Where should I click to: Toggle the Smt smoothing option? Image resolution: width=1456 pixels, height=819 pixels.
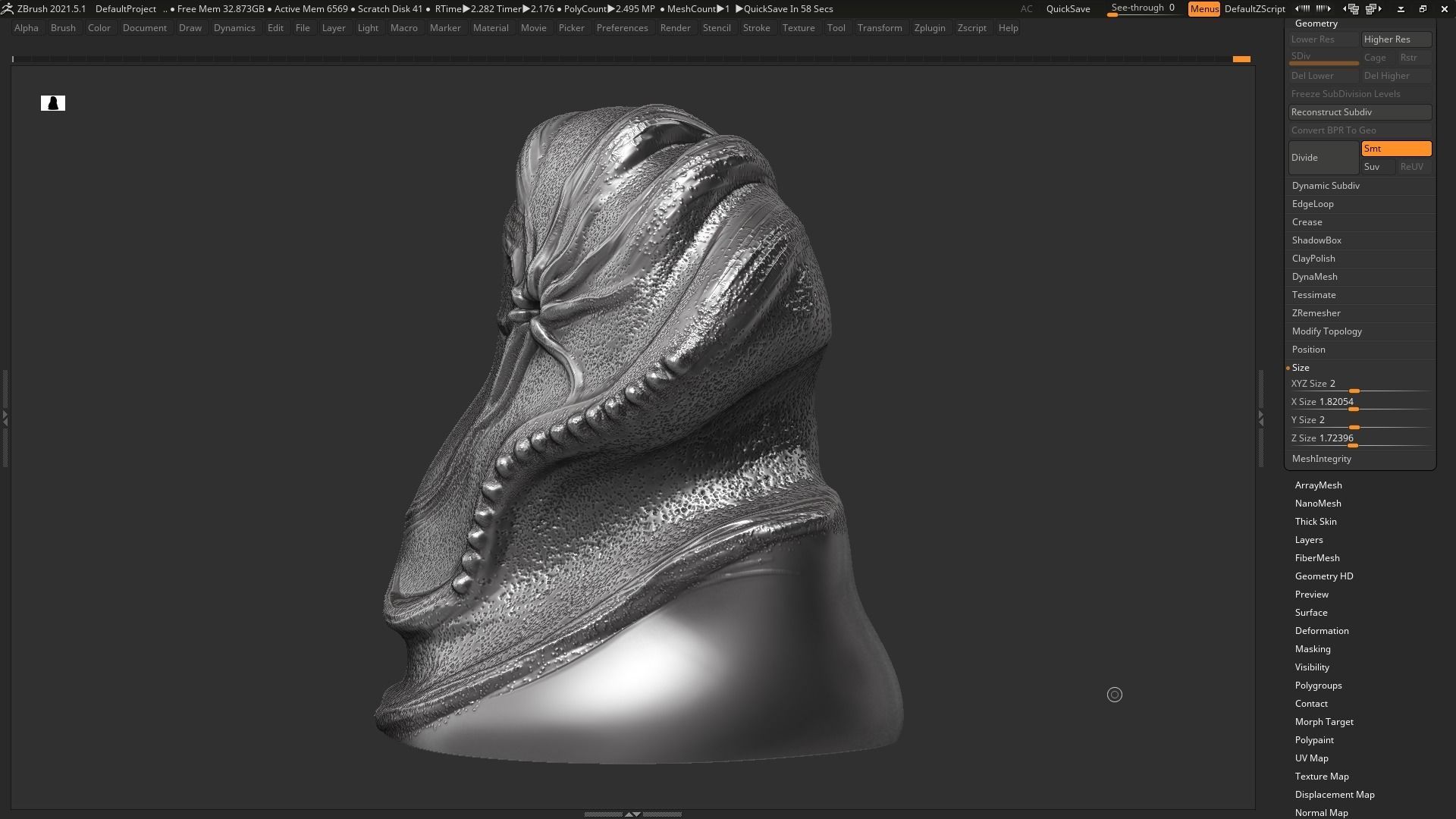point(1396,149)
